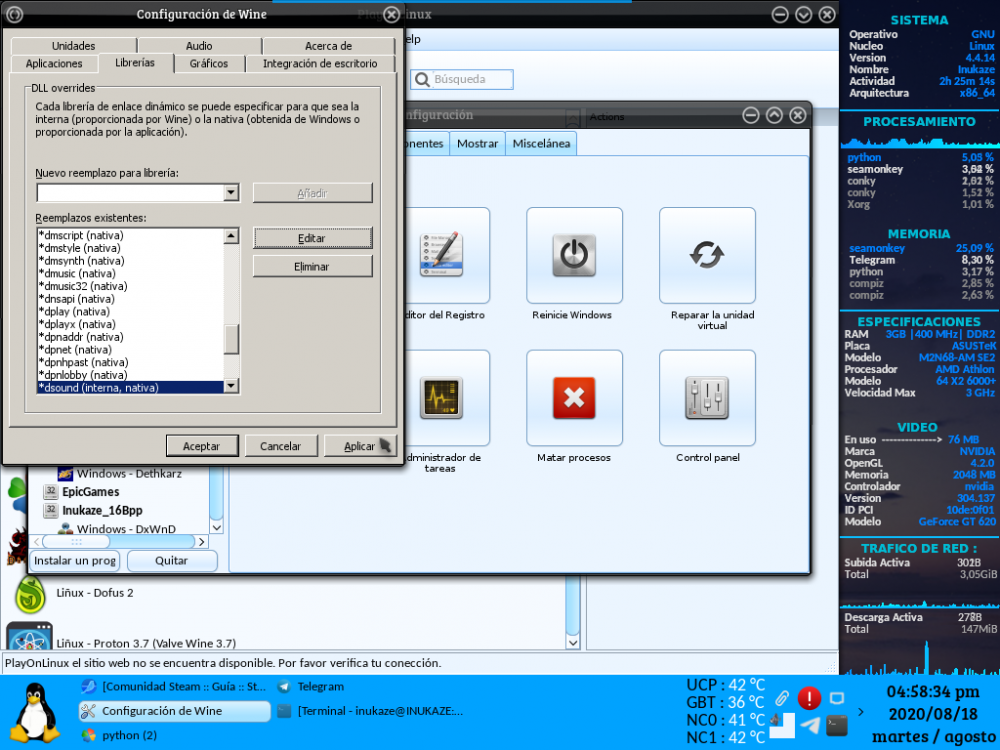
Task: Switch to the Gráficos tab
Action: coord(209,63)
